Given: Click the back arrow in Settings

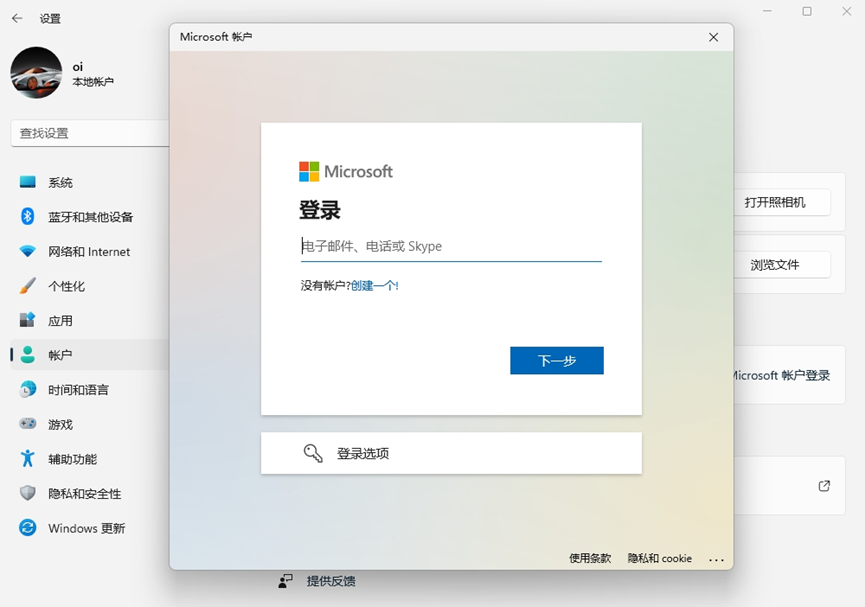Looking at the screenshot, I should 17,18.
